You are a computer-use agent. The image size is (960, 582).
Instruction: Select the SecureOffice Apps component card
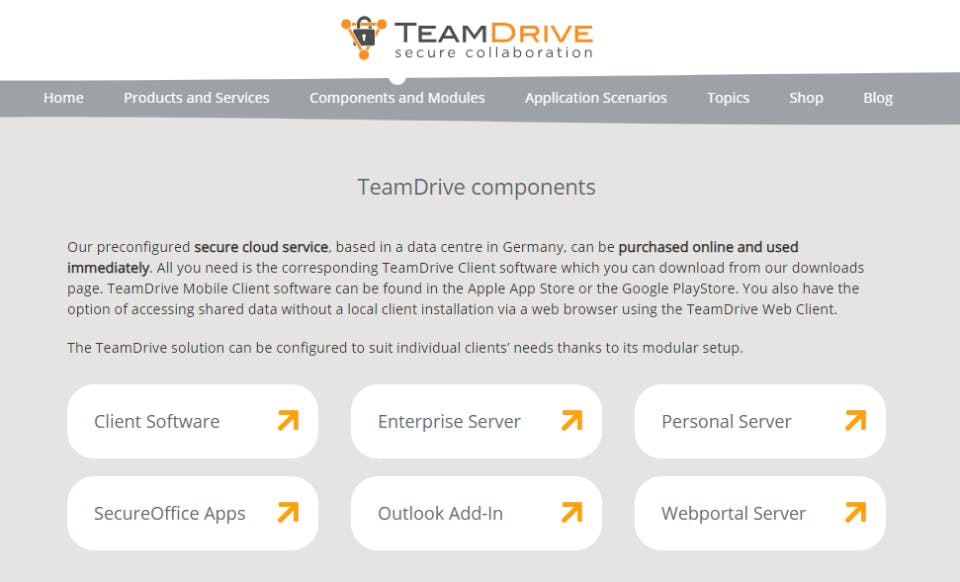point(192,513)
